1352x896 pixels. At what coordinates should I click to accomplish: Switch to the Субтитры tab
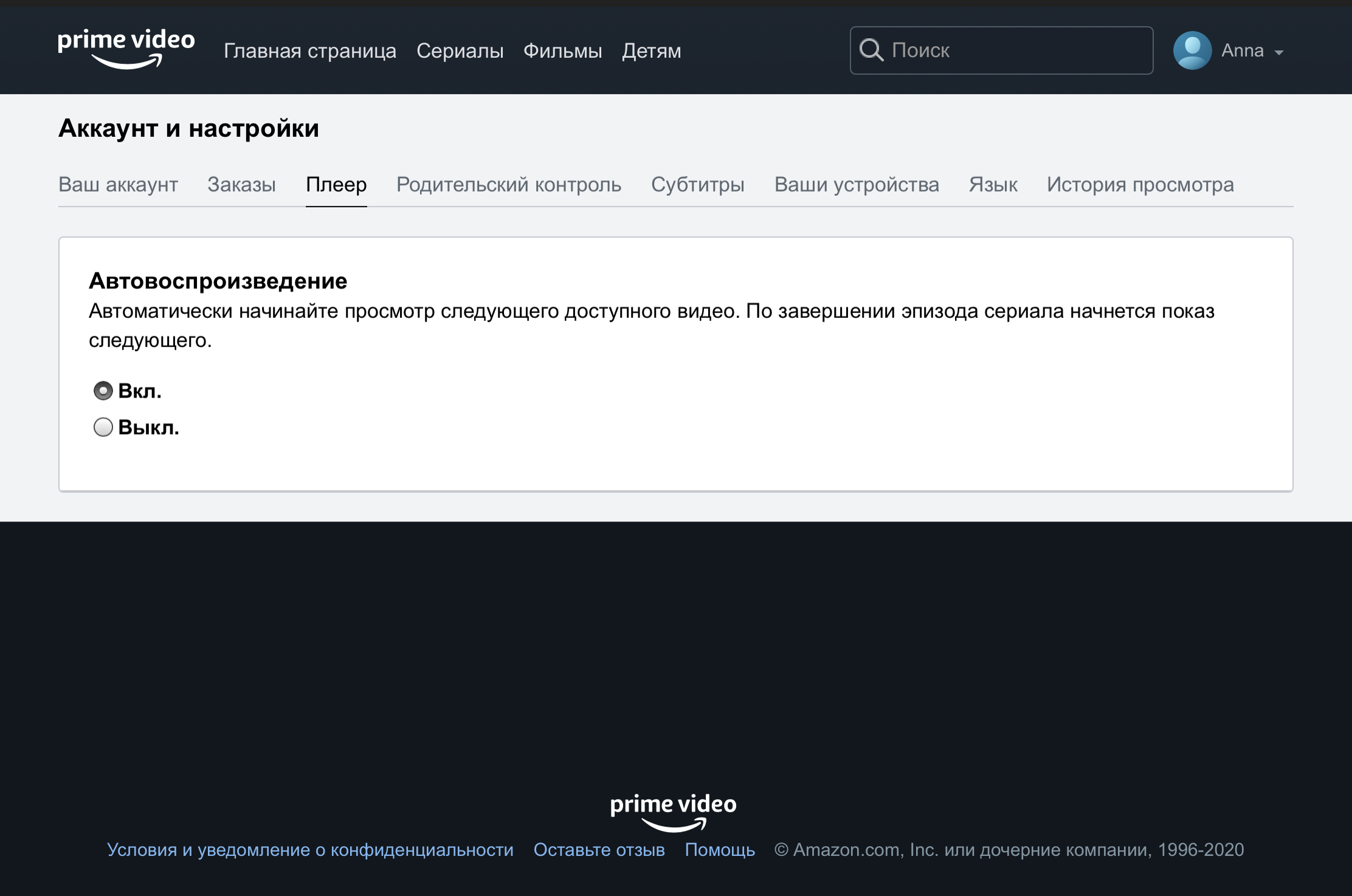pos(697,184)
